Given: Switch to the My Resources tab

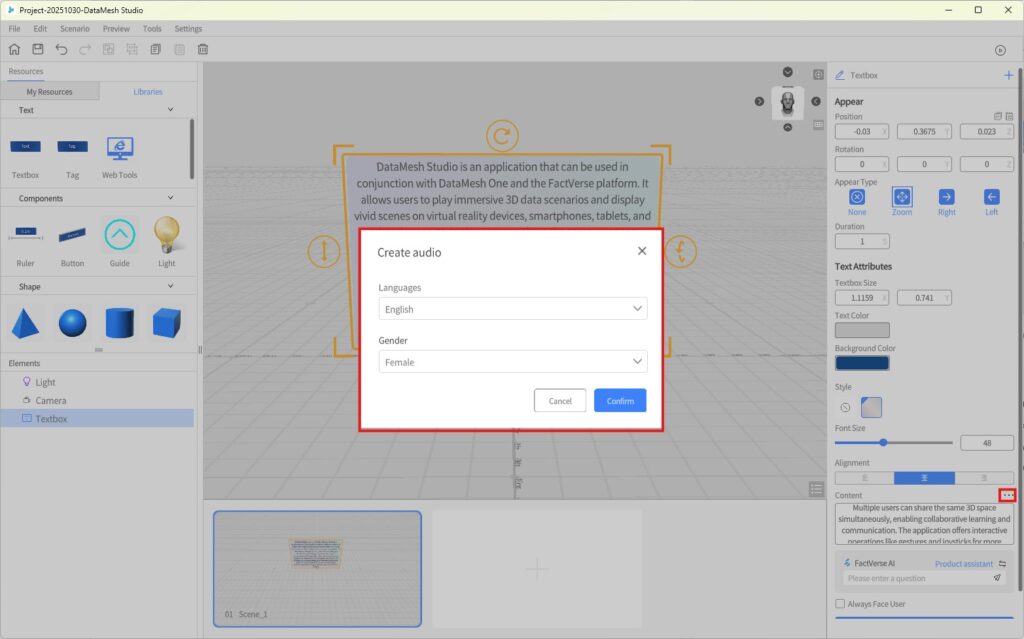Looking at the screenshot, I should coord(49,92).
